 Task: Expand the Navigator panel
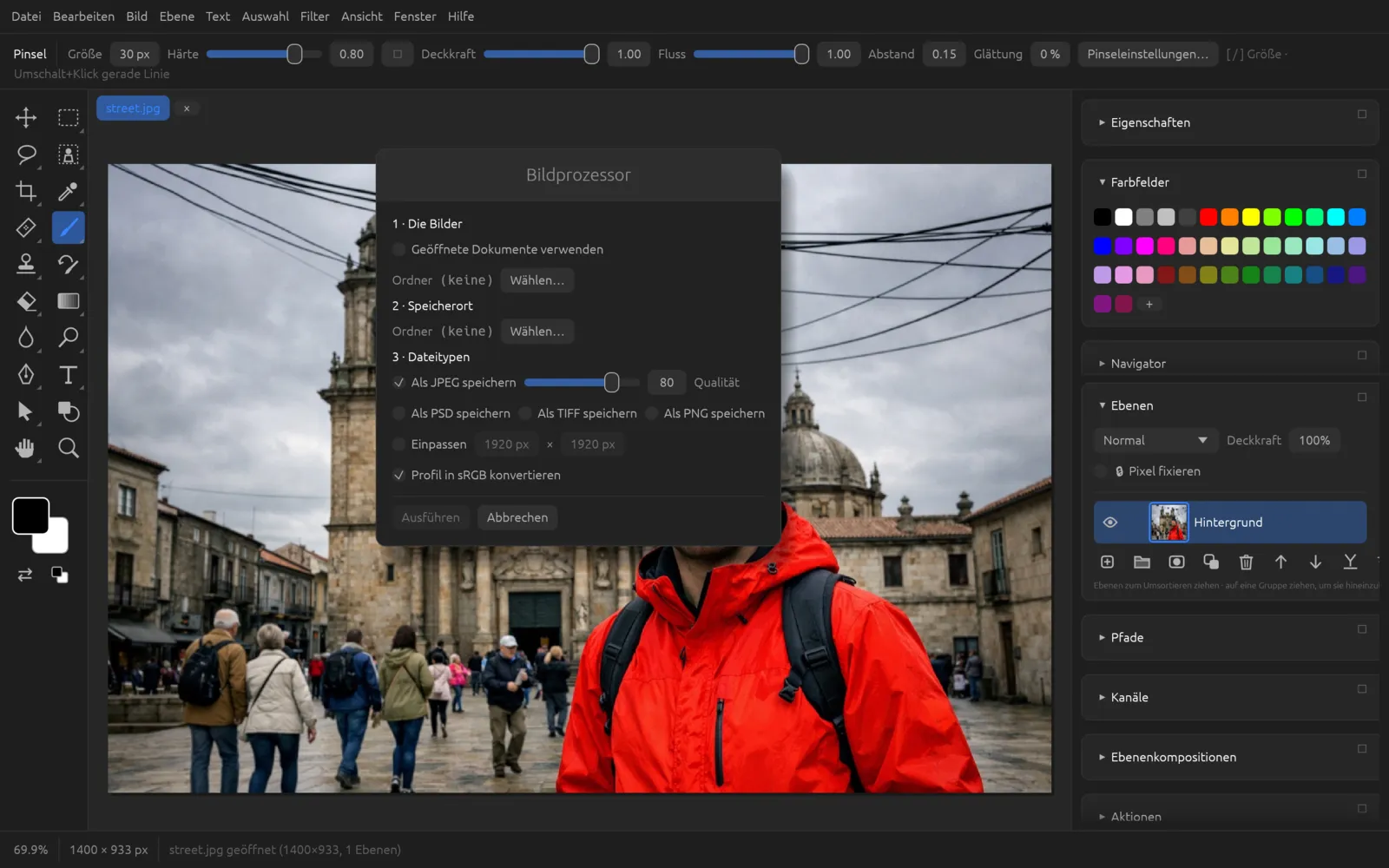click(x=1137, y=364)
